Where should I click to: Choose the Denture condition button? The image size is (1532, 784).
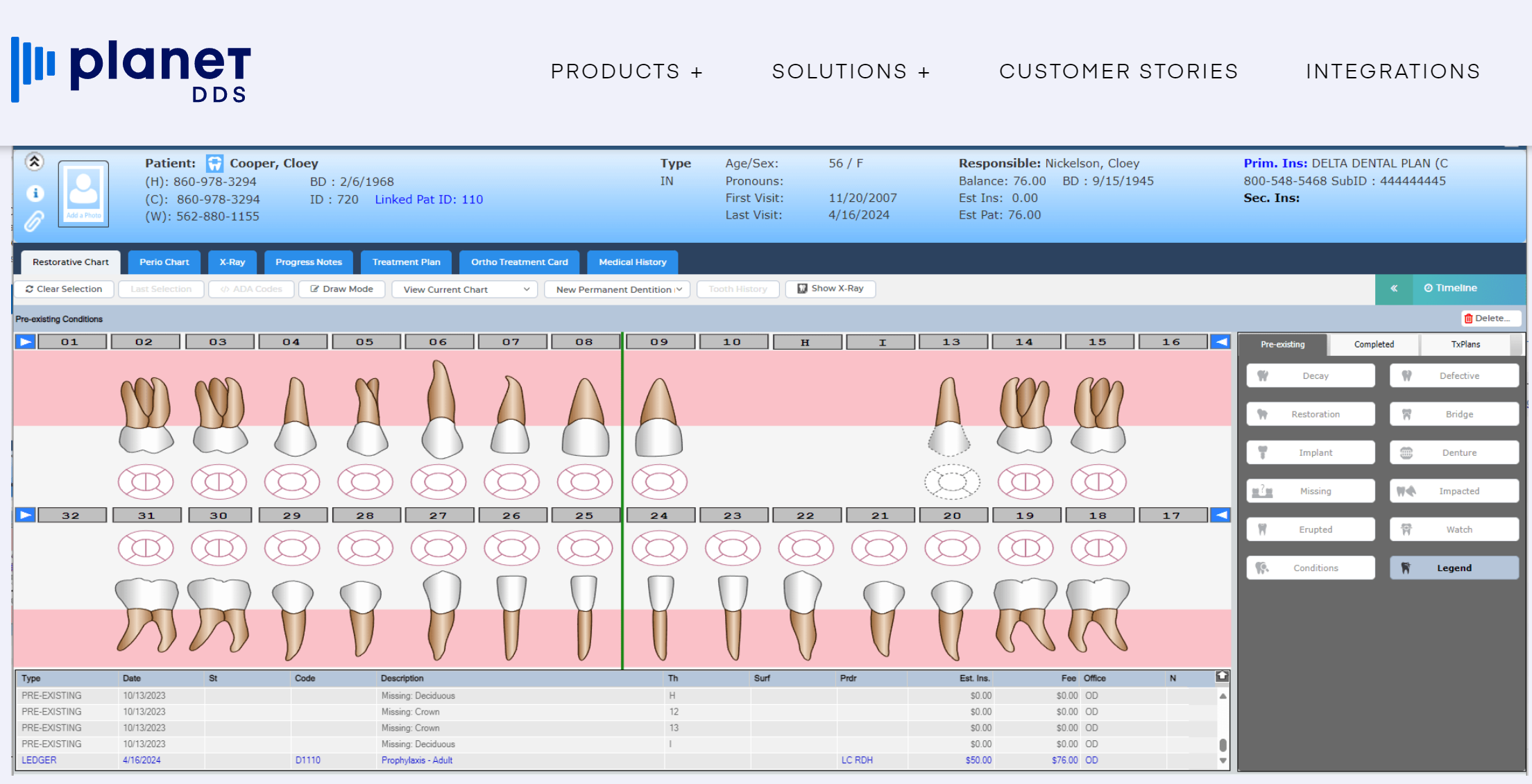pyautogui.click(x=1454, y=452)
